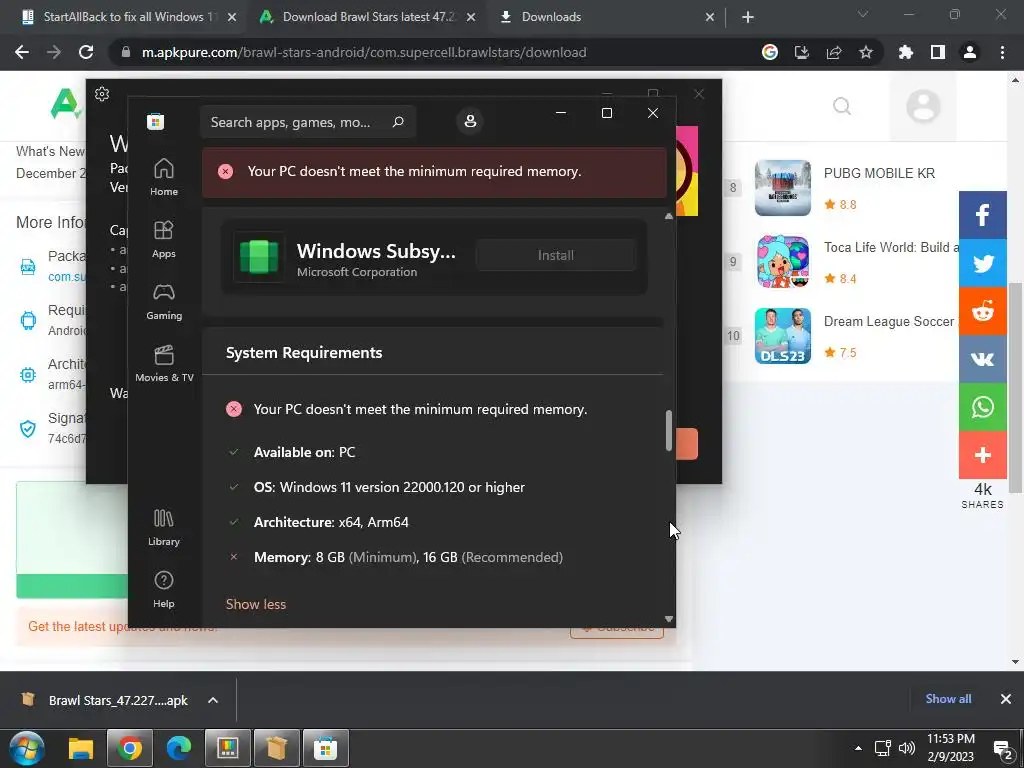The height and width of the screenshot is (768, 1024).
Task: Switch to StartAllBack tab
Action: click(x=121, y=17)
